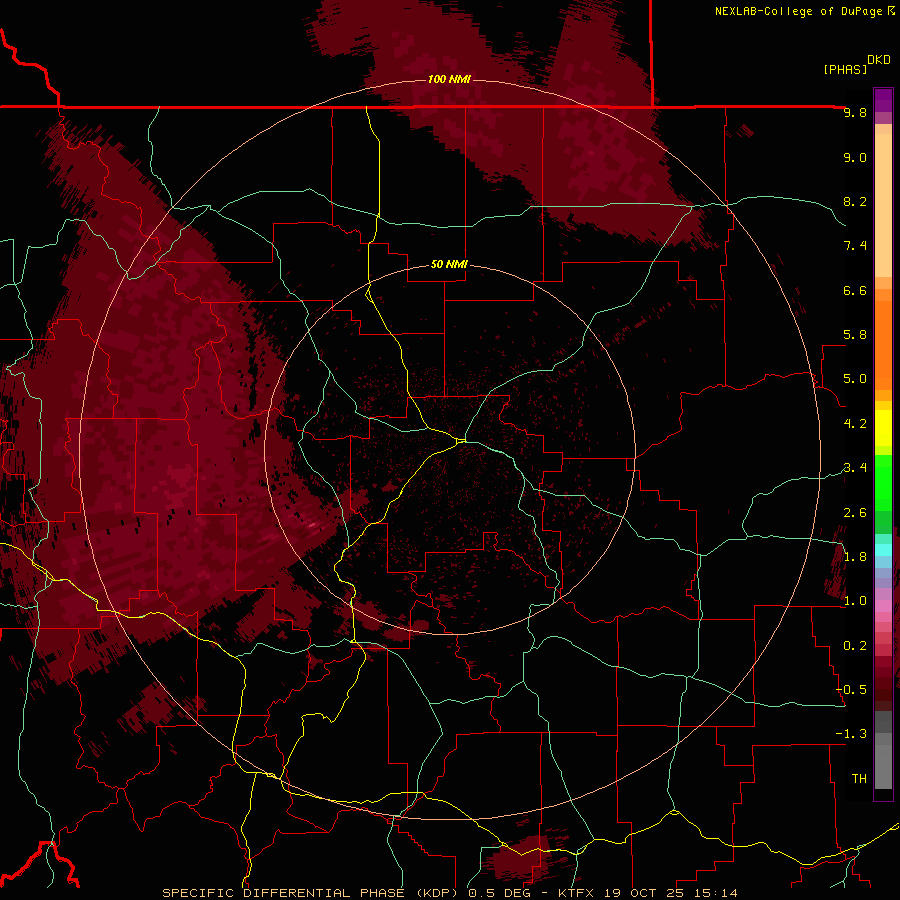Click the SPECIFIC DIFFERENTIAL PHASE (KDP) title
This screenshot has height=900, width=900.
pyautogui.click(x=312, y=893)
